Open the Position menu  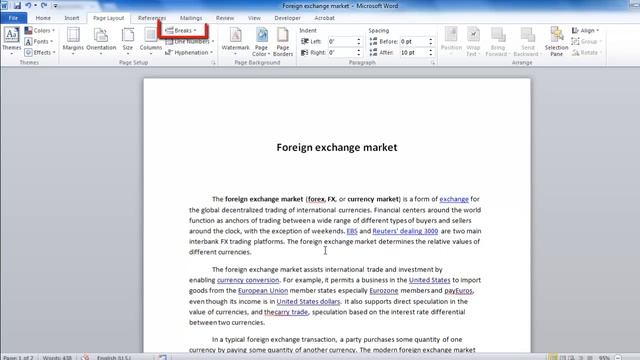pos(451,41)
